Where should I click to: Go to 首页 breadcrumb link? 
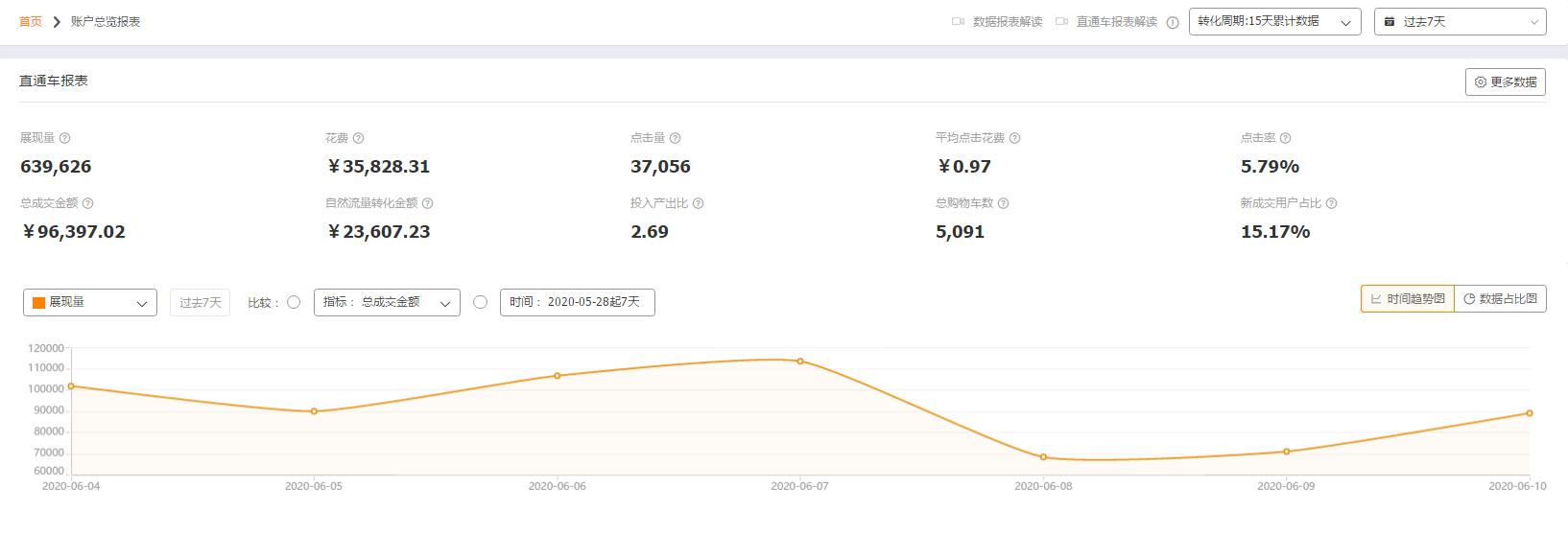click(31, 21)
